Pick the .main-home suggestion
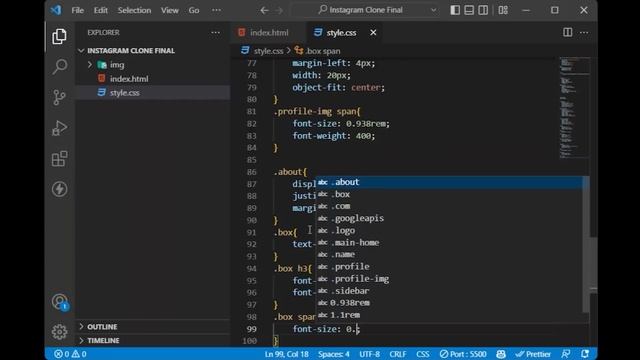Screen dimensions: 640x360 [450, 242]
